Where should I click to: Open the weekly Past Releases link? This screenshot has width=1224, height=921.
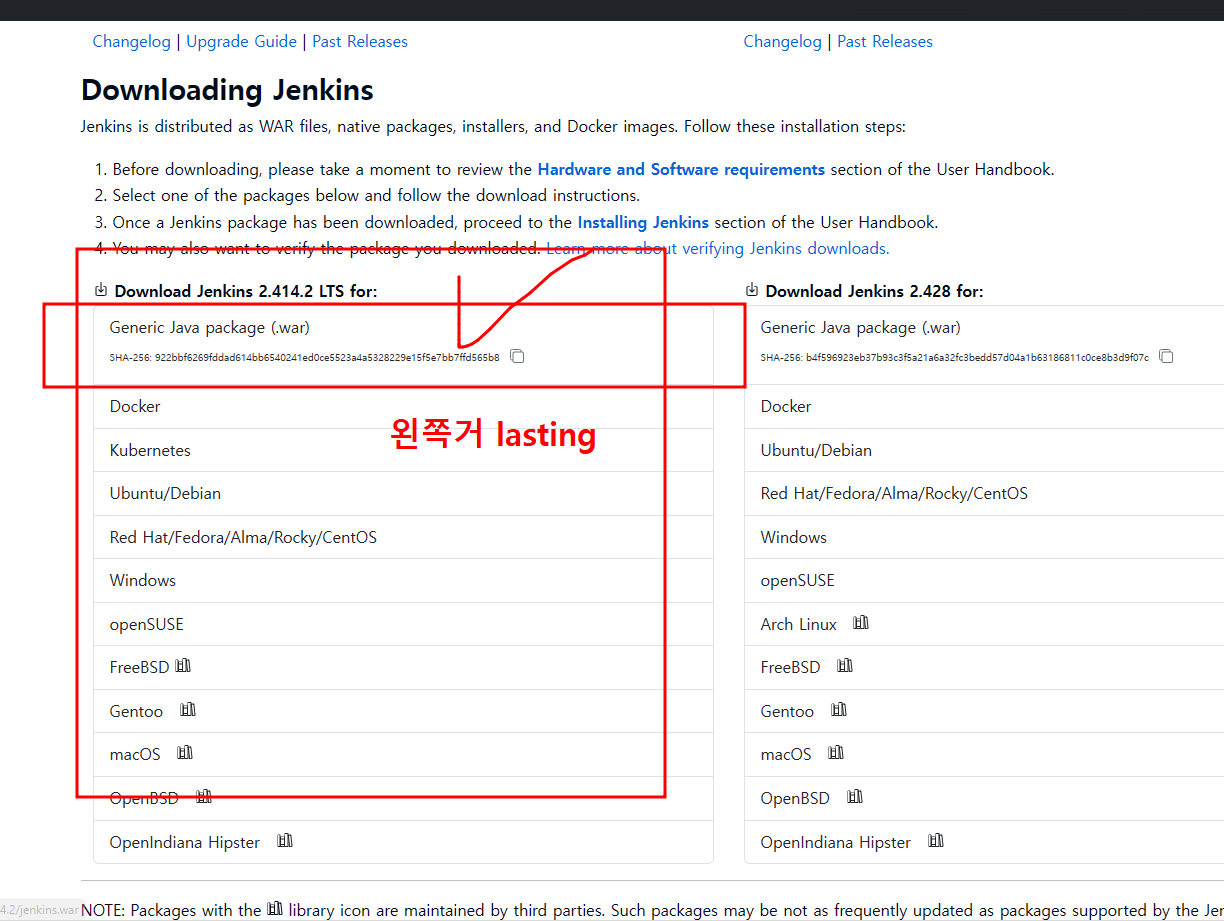click(x=885, y=42)
